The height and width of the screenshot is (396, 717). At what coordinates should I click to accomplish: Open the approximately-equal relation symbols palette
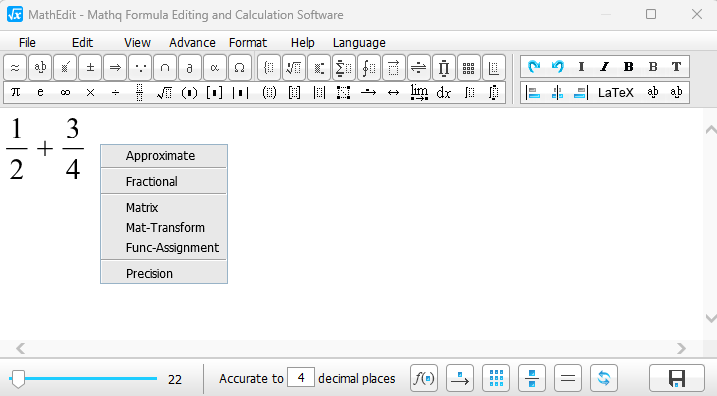tap(15, 68)
